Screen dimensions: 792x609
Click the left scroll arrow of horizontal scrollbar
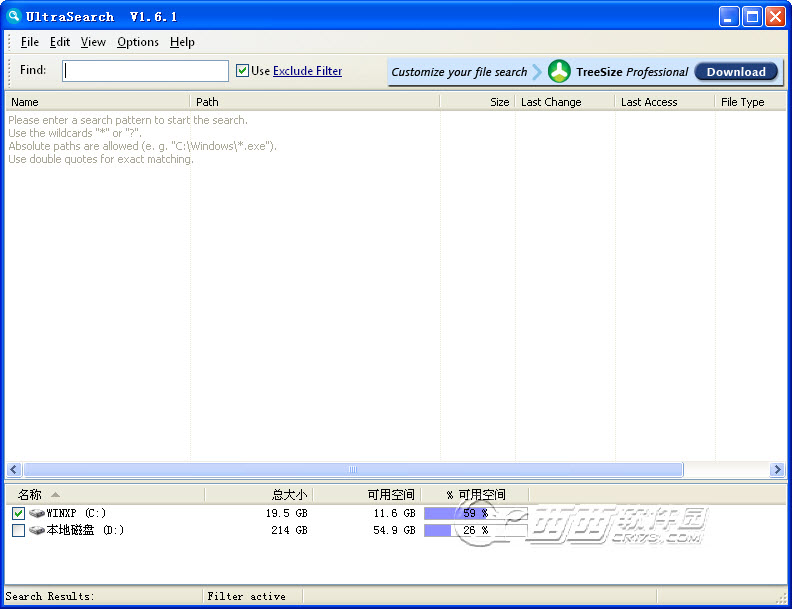coord(14,469)
